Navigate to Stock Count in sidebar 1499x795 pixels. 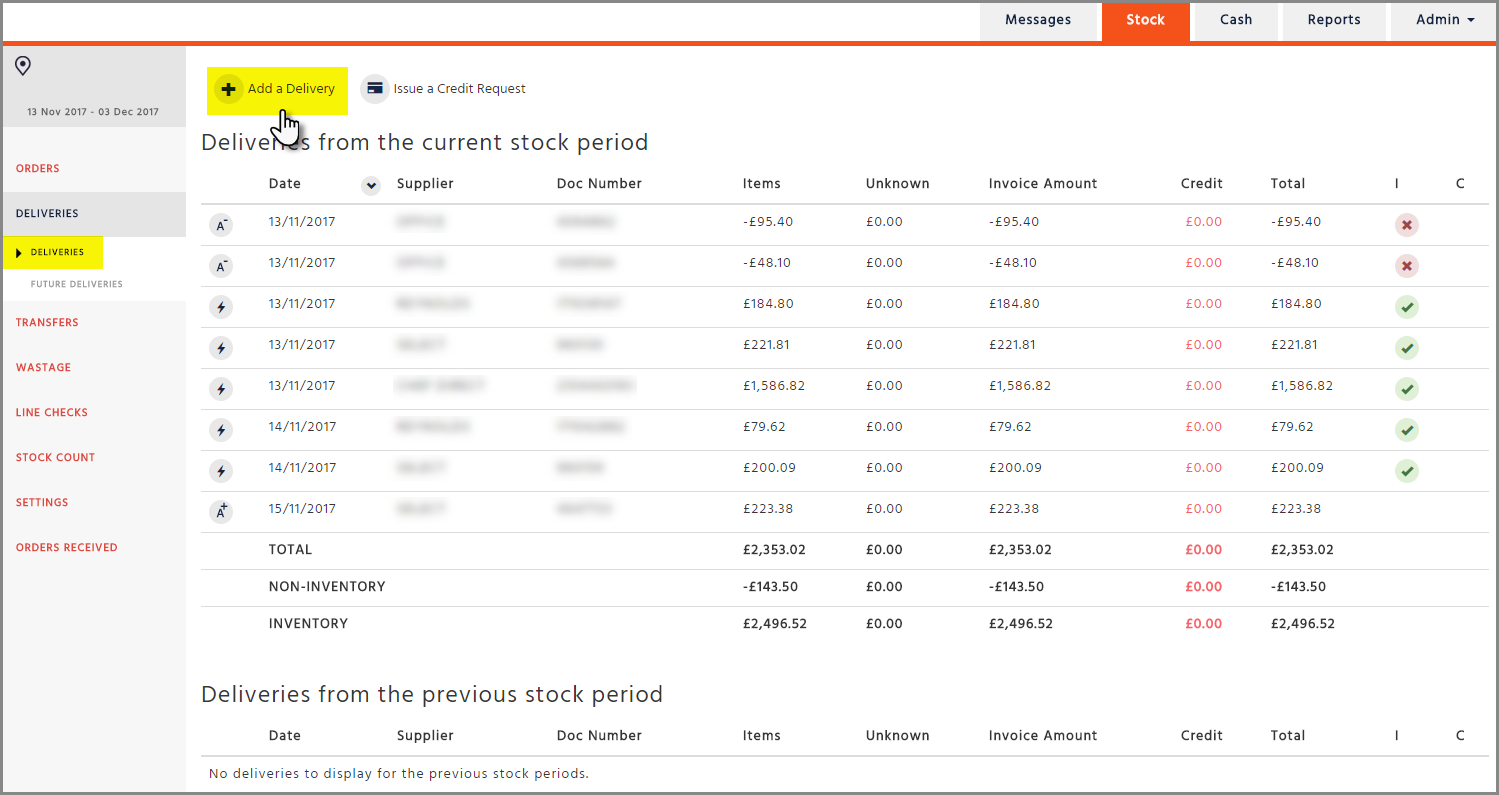click(55, 457)
